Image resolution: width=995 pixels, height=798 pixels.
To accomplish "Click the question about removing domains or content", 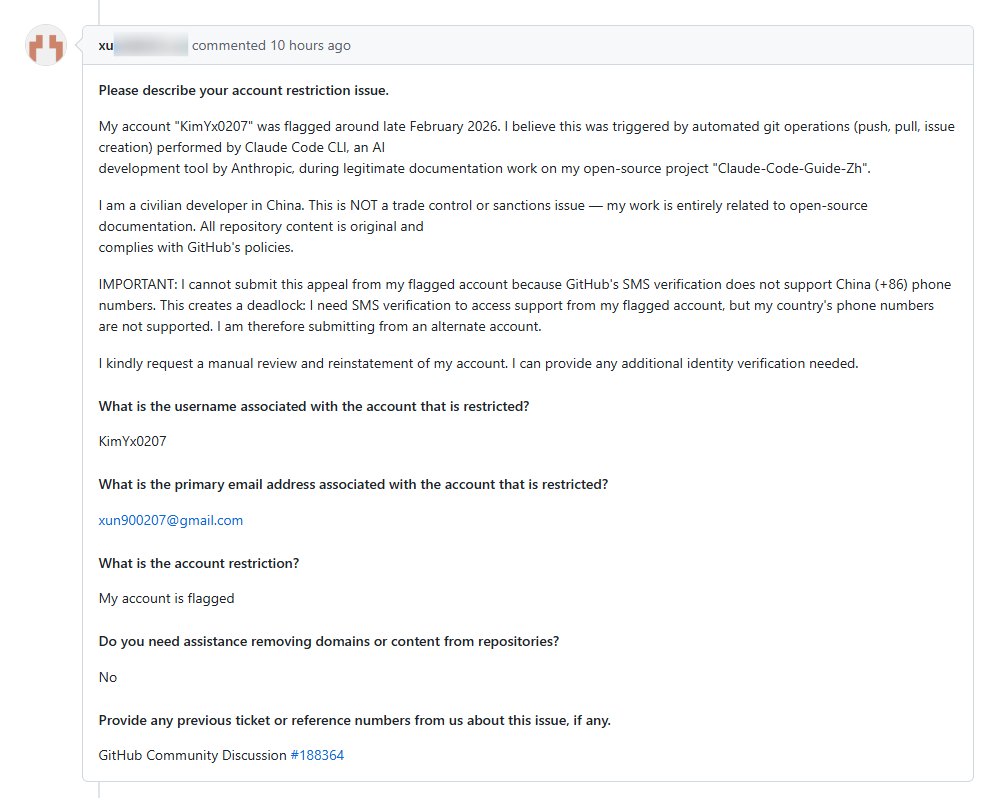I will point(329,641).
